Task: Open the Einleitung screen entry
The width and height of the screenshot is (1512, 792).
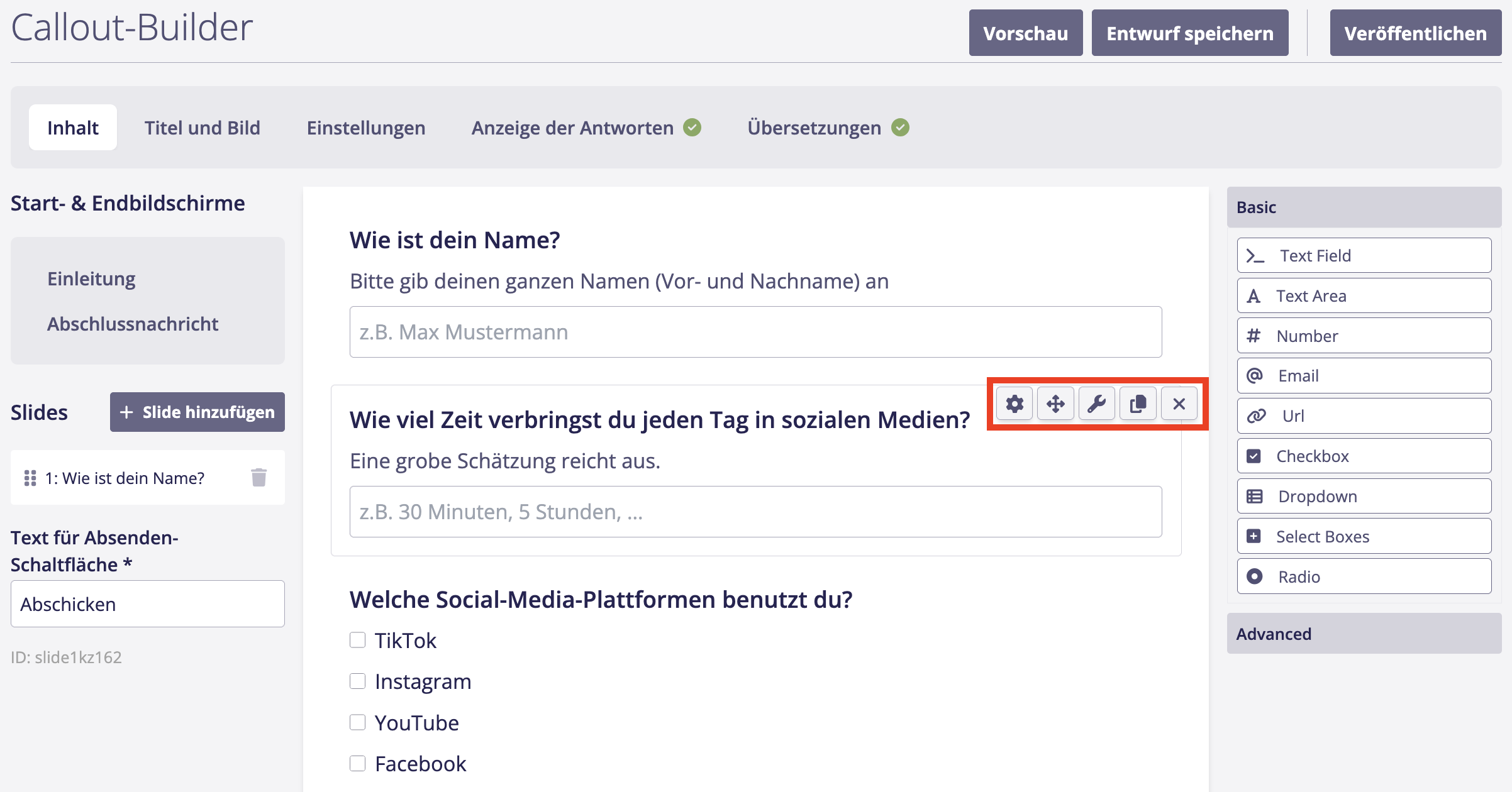Action: tap(91, 278)
